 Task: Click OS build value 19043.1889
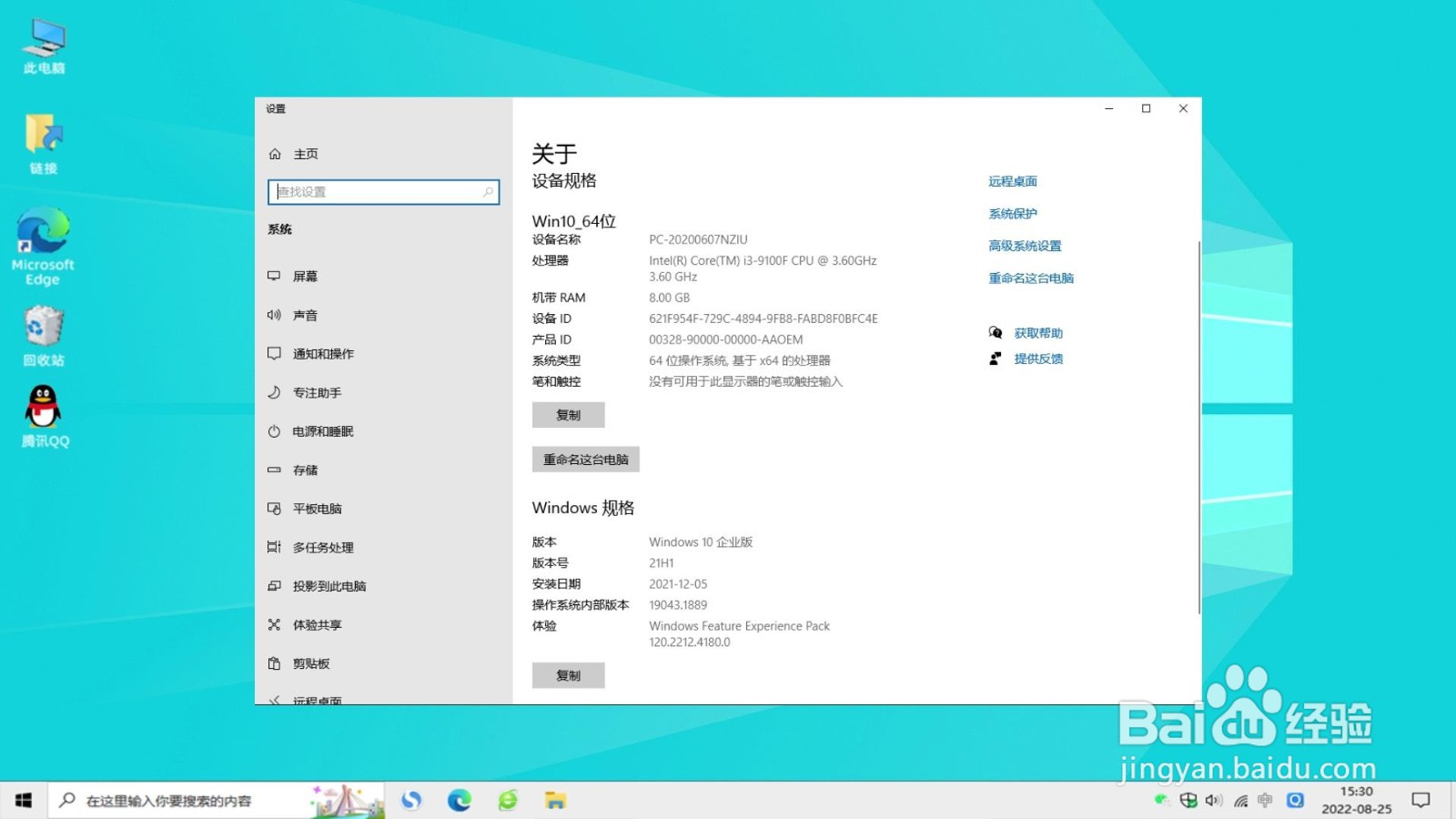[x=678, y=605]
